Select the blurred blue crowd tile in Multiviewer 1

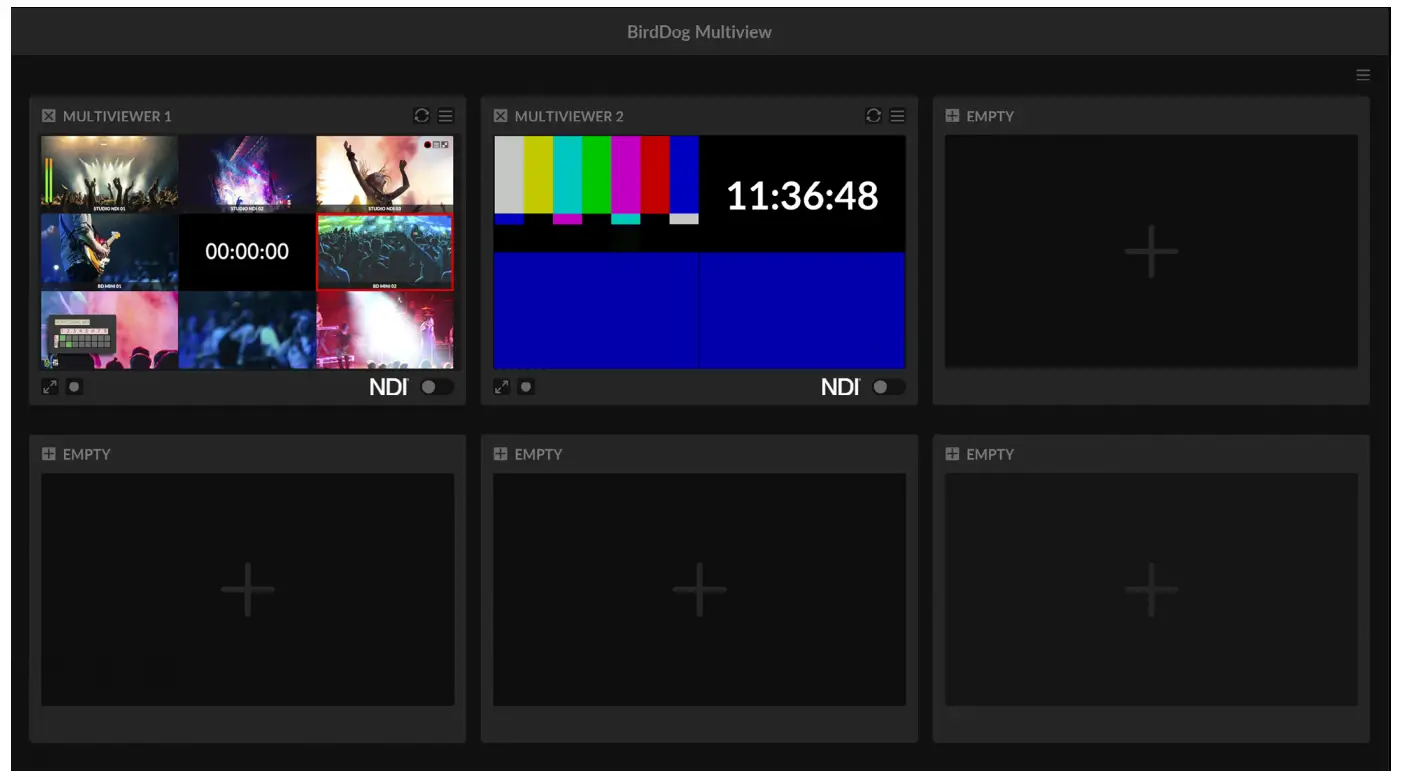[x=247, y=330]
